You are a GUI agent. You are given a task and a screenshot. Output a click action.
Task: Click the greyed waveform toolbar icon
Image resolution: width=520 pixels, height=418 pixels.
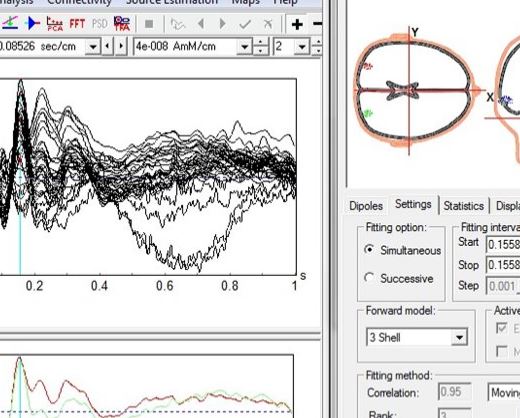(x=177, y=24)
